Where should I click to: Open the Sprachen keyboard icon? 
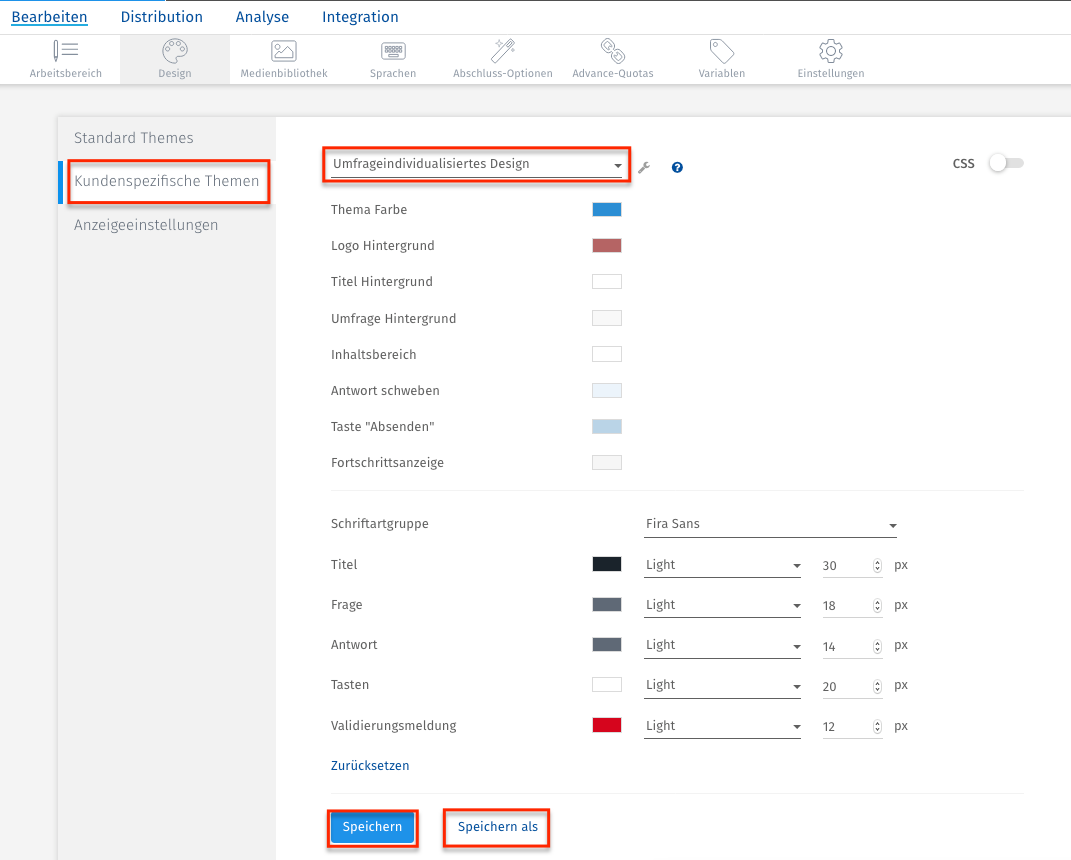[393, 51]
